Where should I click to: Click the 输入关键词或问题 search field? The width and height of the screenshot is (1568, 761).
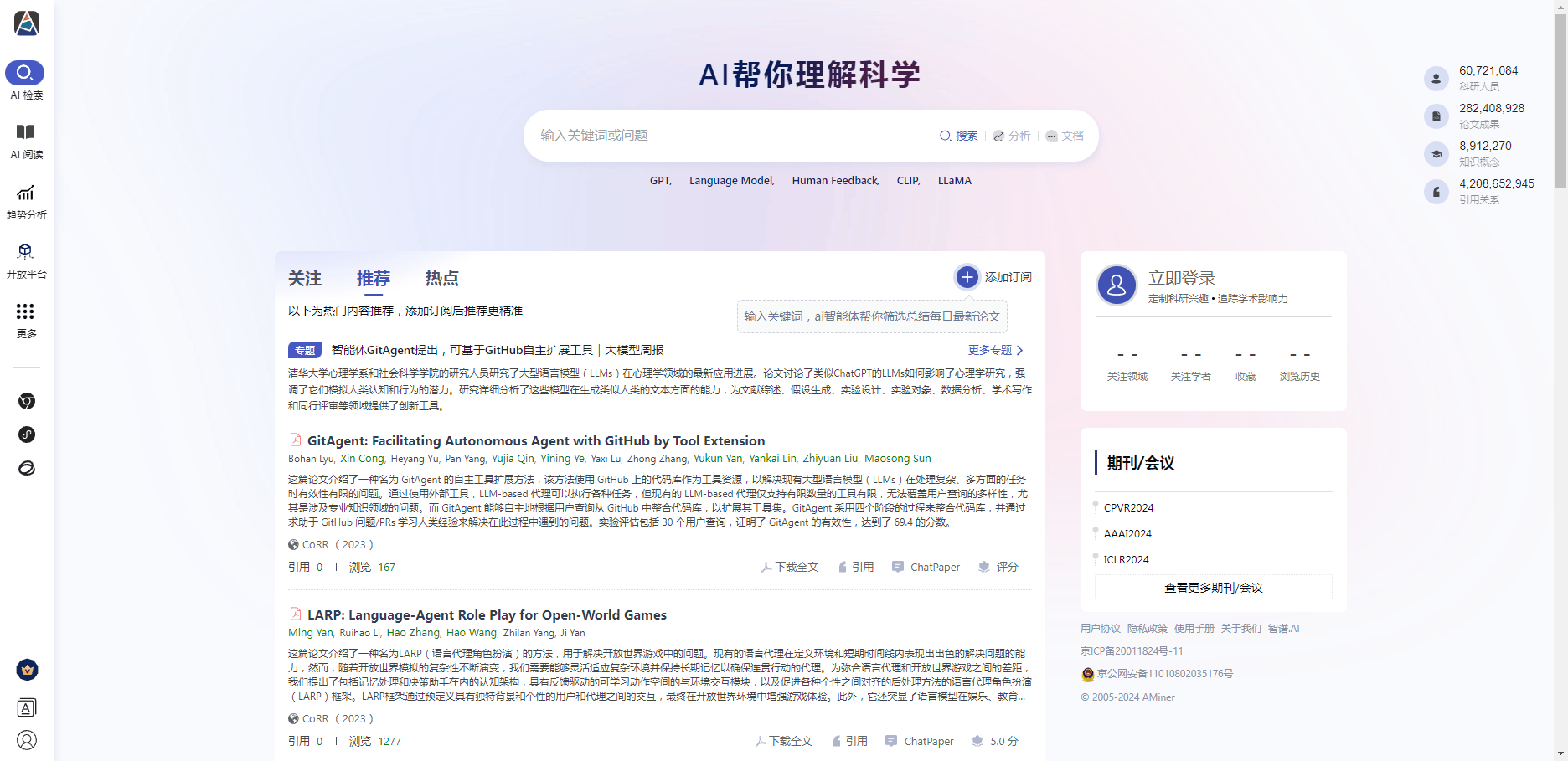pyautogui.click(x=729, y=136)
